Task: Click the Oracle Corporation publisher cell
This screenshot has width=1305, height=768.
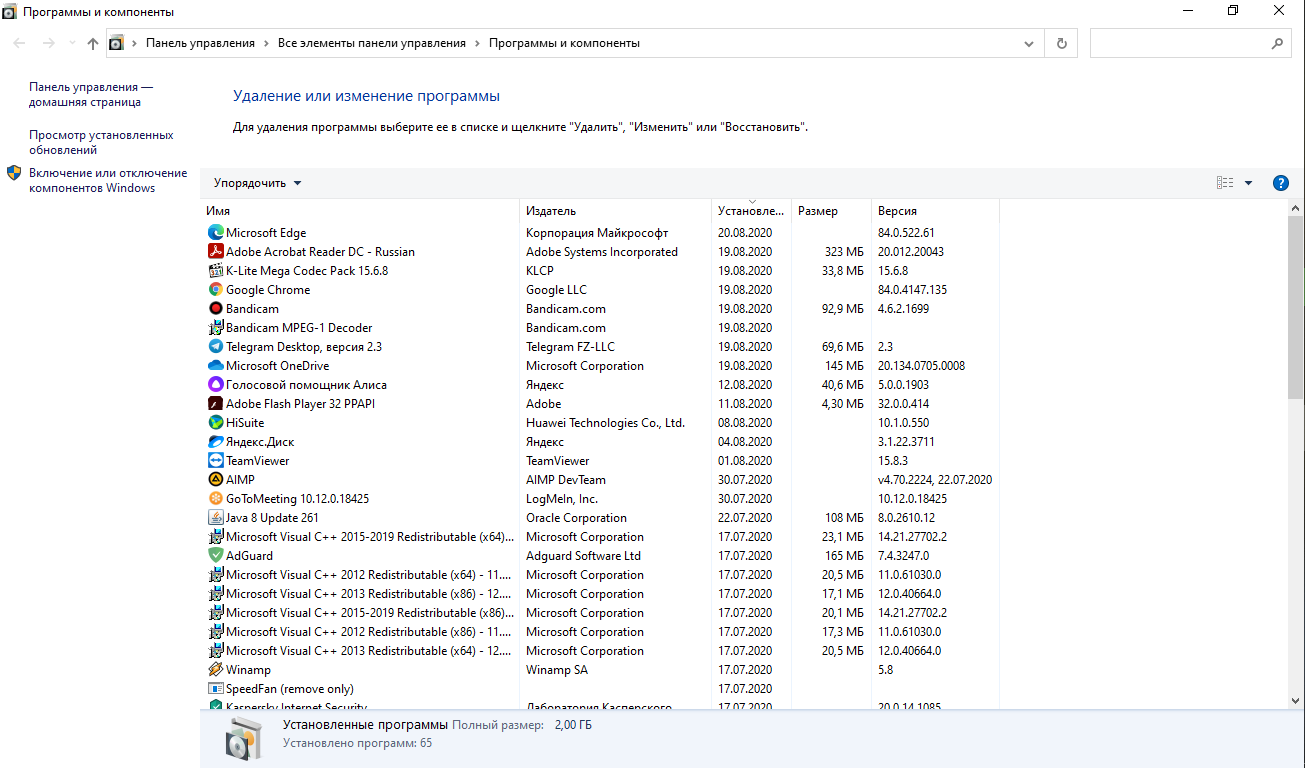Action: tap(577, 518)
